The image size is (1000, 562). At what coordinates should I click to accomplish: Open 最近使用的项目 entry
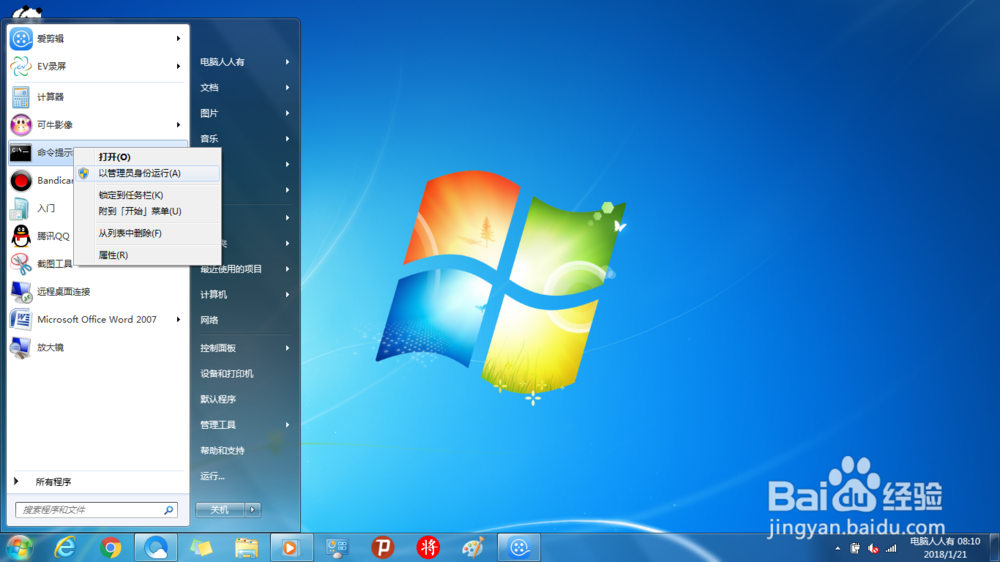tap(232, 269)
